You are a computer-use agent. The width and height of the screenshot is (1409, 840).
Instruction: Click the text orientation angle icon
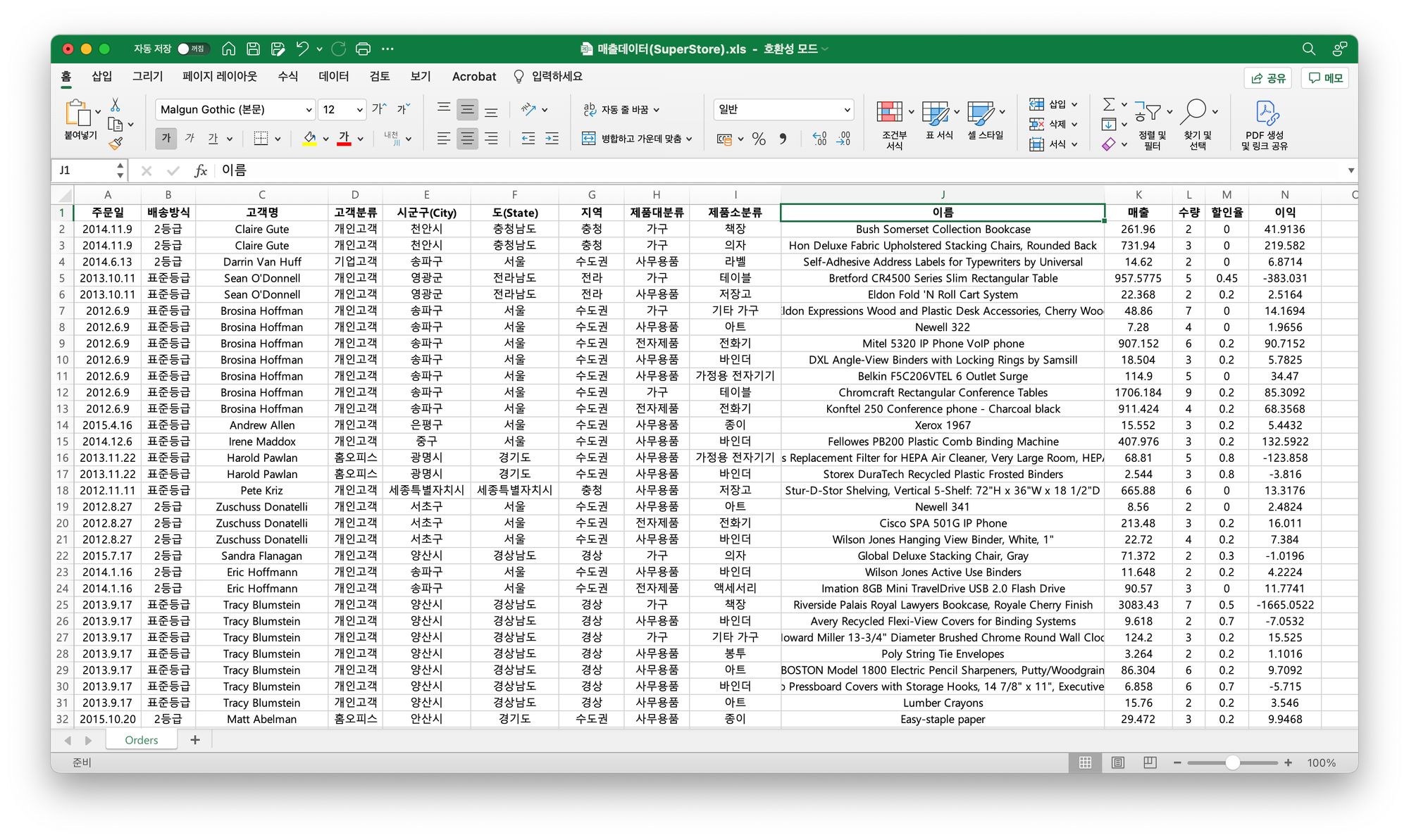point(528,109)
